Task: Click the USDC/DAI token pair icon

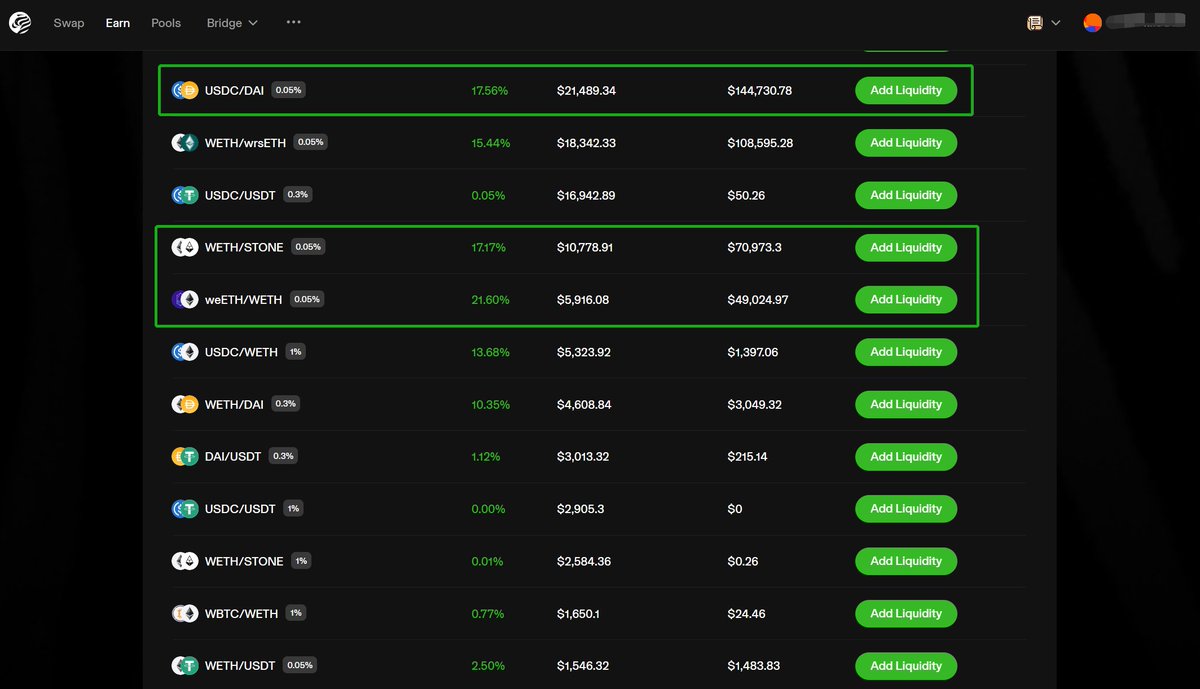Action: click(x=185, y=90)
